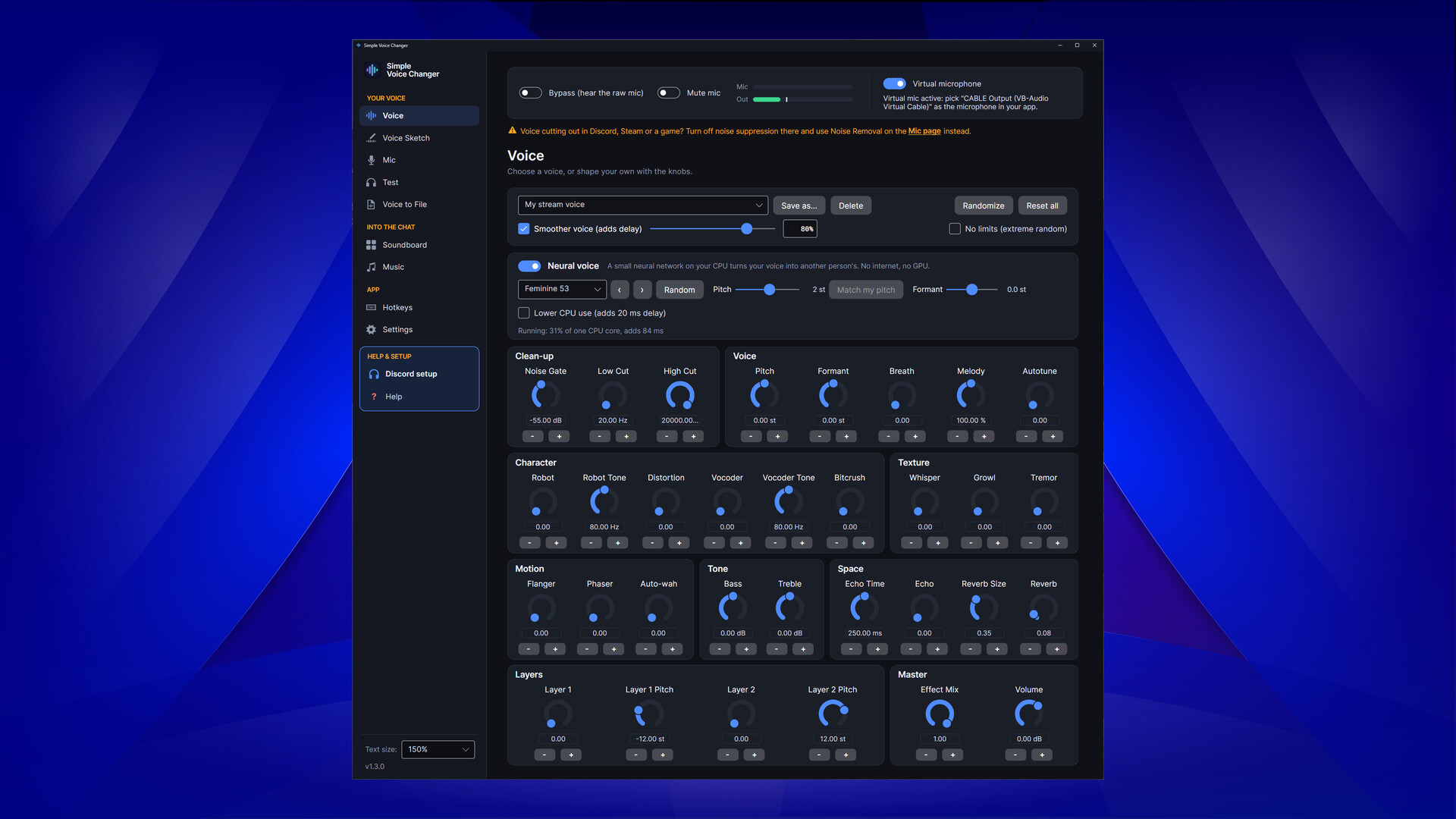Viewport: 1456px width, 819px height.
Task: Click the Help question mark icon
Action: [374, 397]
